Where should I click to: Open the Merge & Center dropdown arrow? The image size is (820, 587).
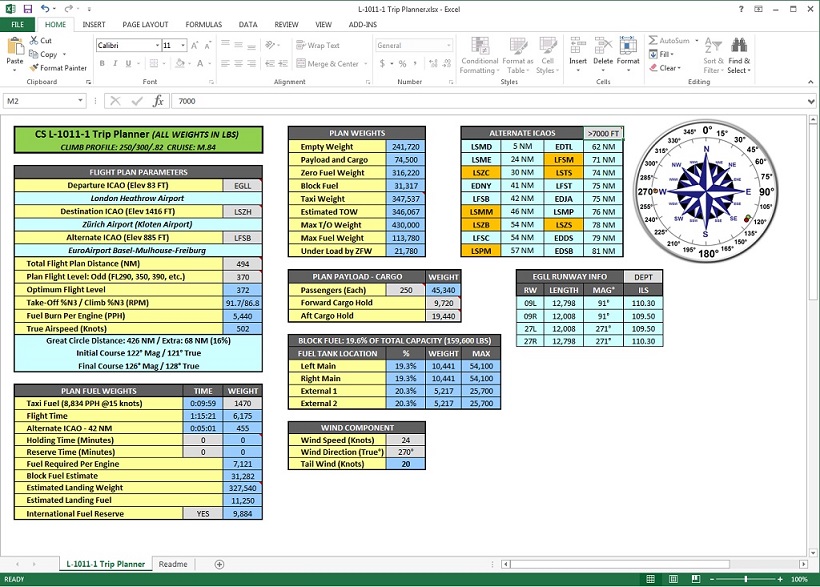[x=366, y=63]
